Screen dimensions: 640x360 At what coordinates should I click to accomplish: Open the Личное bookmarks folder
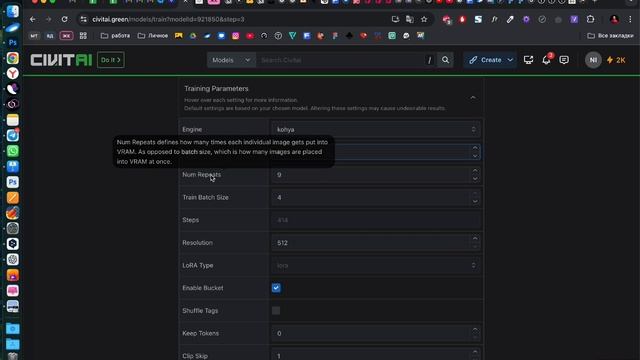click(153, 36)
